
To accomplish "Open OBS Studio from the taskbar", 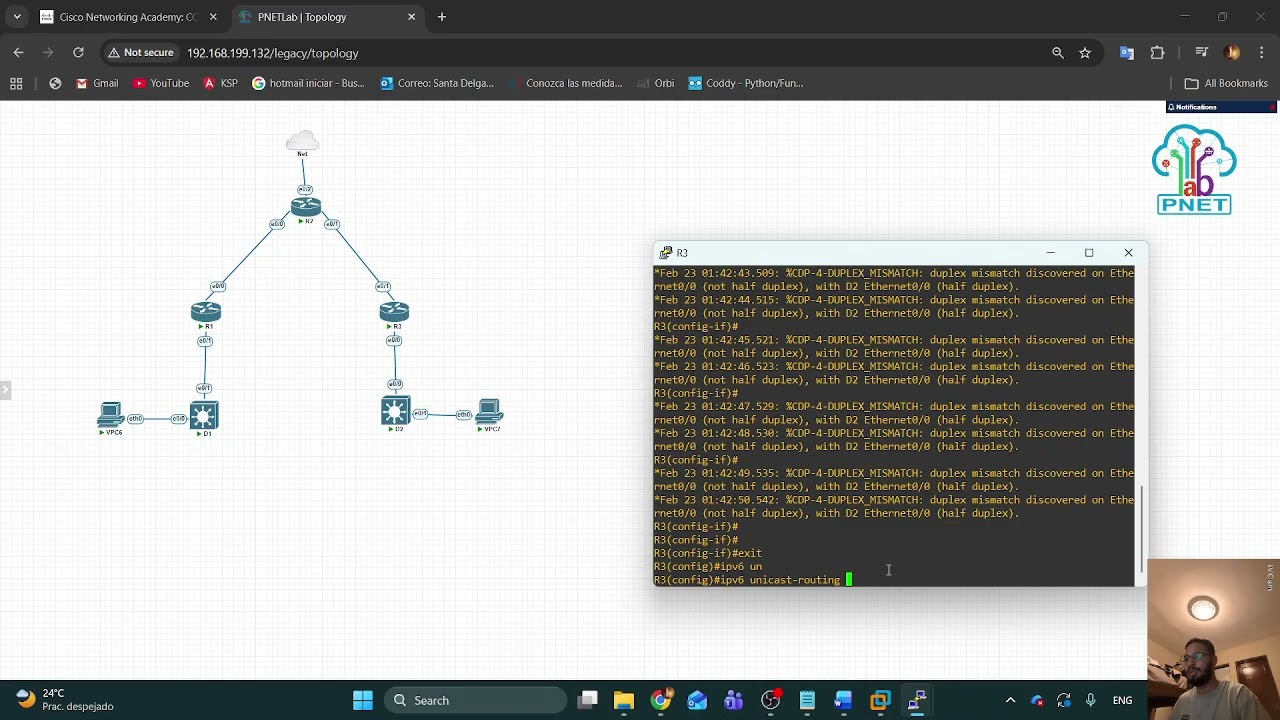I will pos(770,700).
